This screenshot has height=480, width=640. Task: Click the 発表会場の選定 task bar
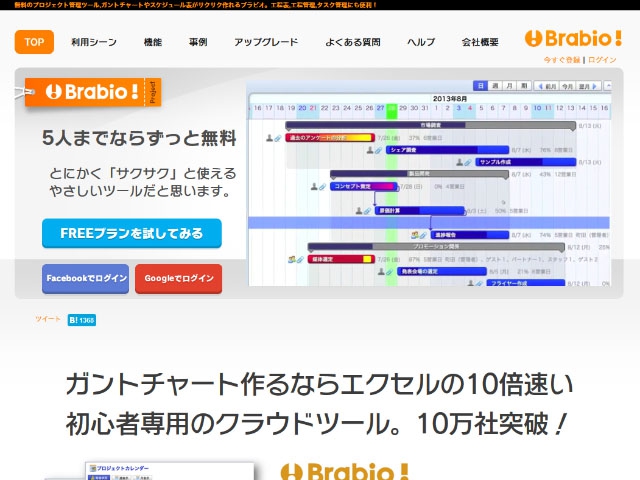(x=442, y=271)
